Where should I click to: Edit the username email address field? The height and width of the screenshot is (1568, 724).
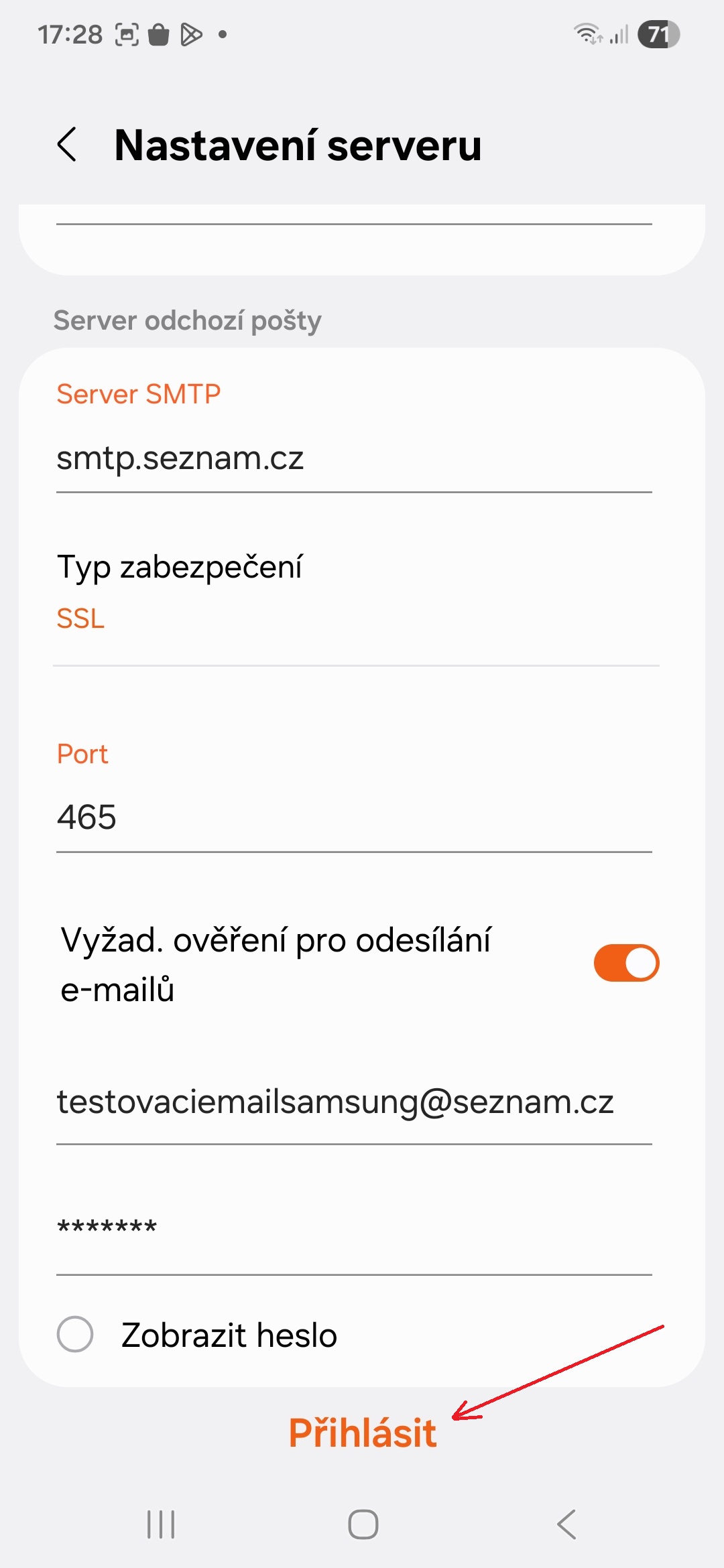(x=354, y=1102)
